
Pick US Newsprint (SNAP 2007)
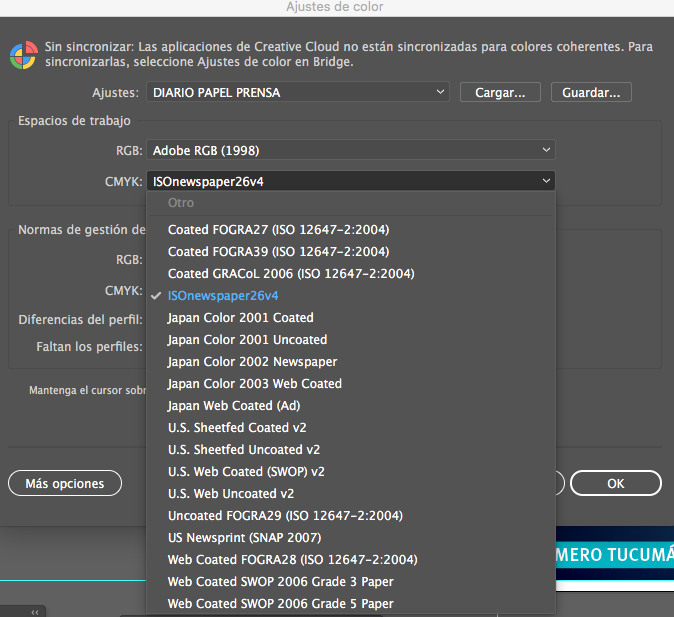pos(351,537)
